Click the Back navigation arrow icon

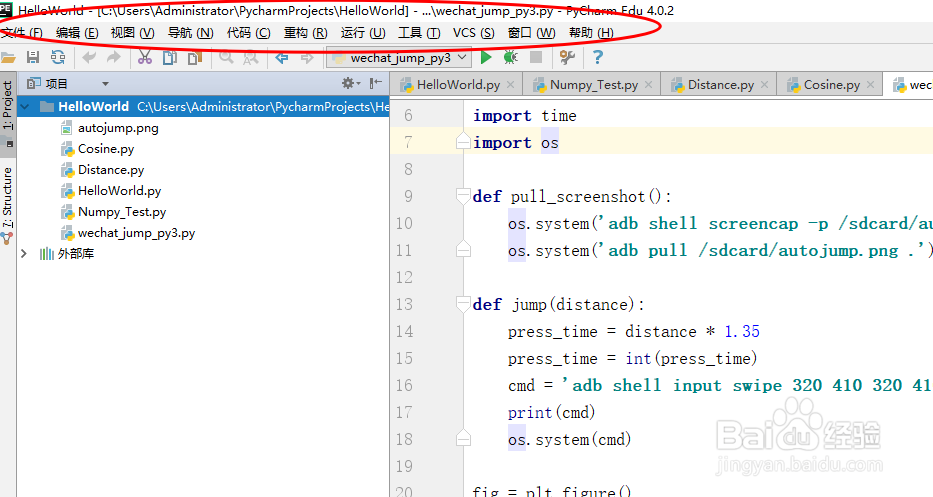tap(281, 58)
